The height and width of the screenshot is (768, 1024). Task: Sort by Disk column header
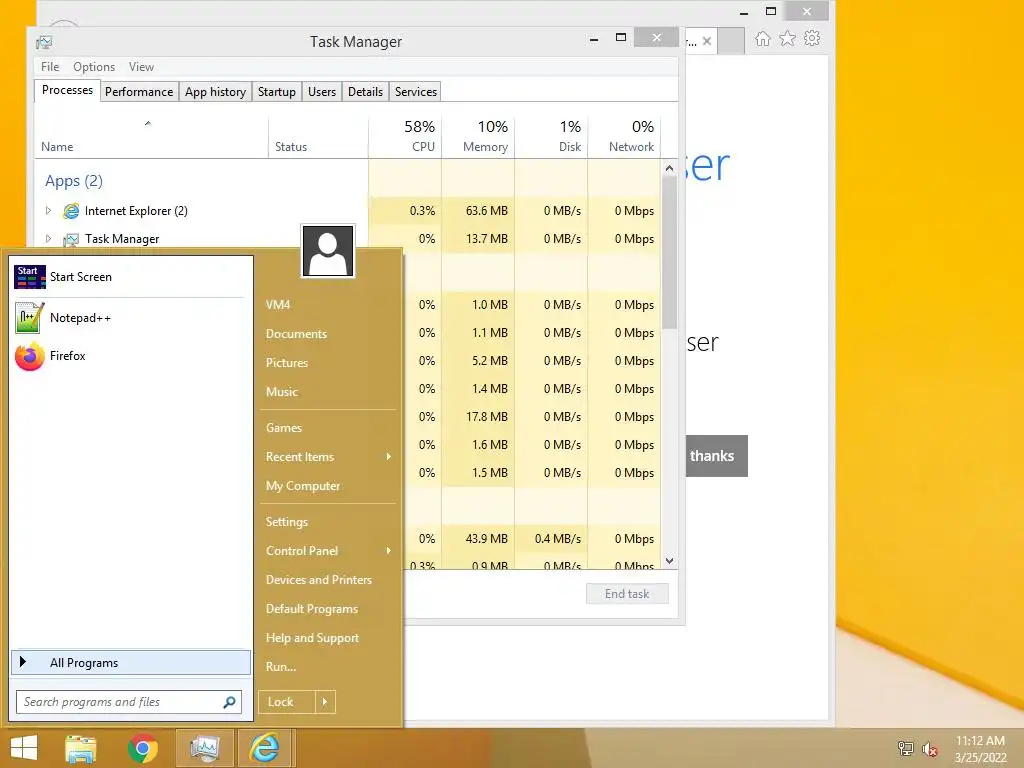(551, 137)
